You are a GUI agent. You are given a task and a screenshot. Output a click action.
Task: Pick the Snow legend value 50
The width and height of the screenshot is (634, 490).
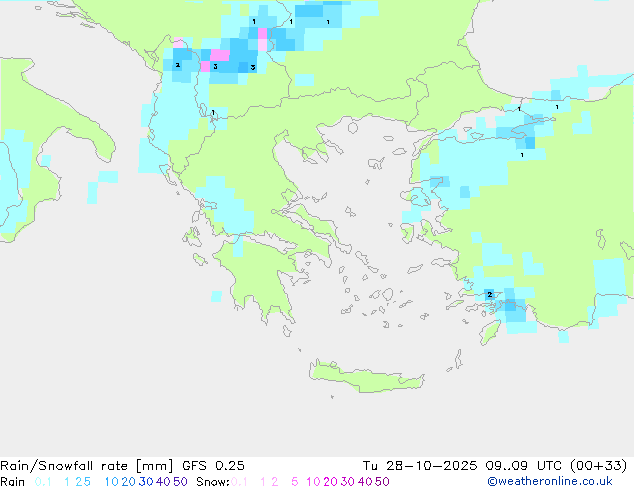point(383,482)
